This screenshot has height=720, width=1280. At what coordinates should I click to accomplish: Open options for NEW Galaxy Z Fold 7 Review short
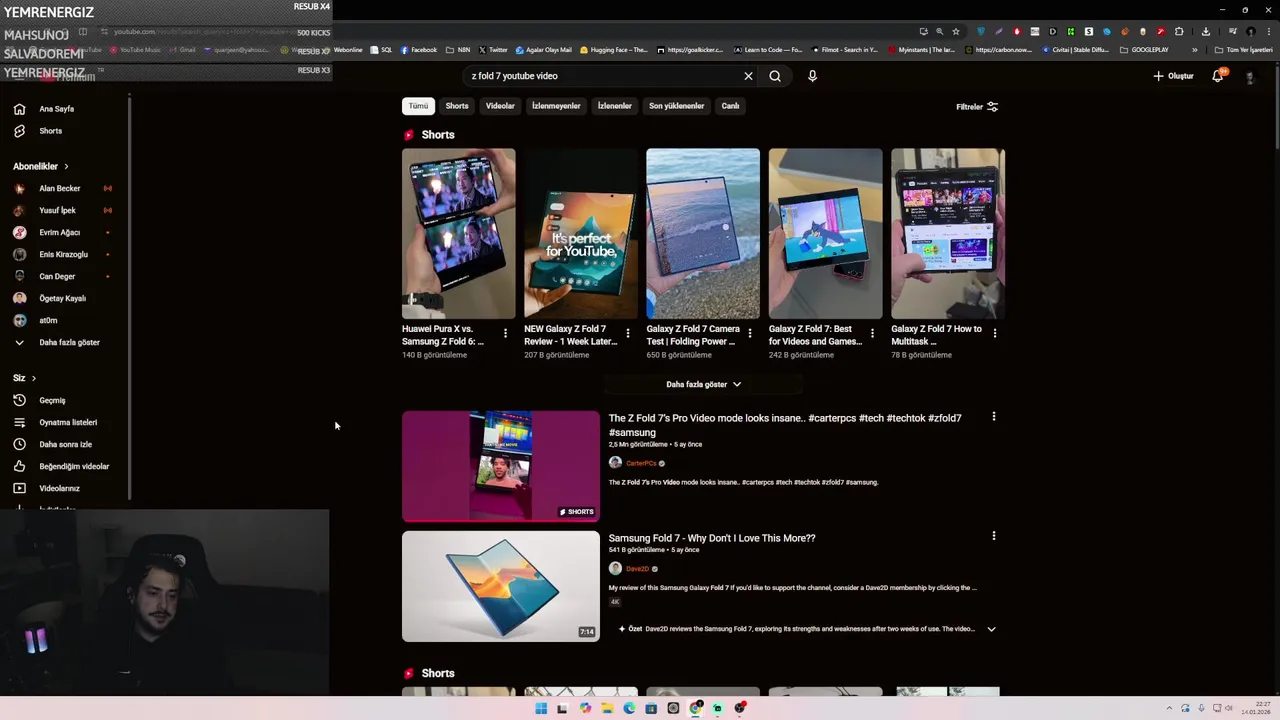pyautogui.click(x=628, y=333)
